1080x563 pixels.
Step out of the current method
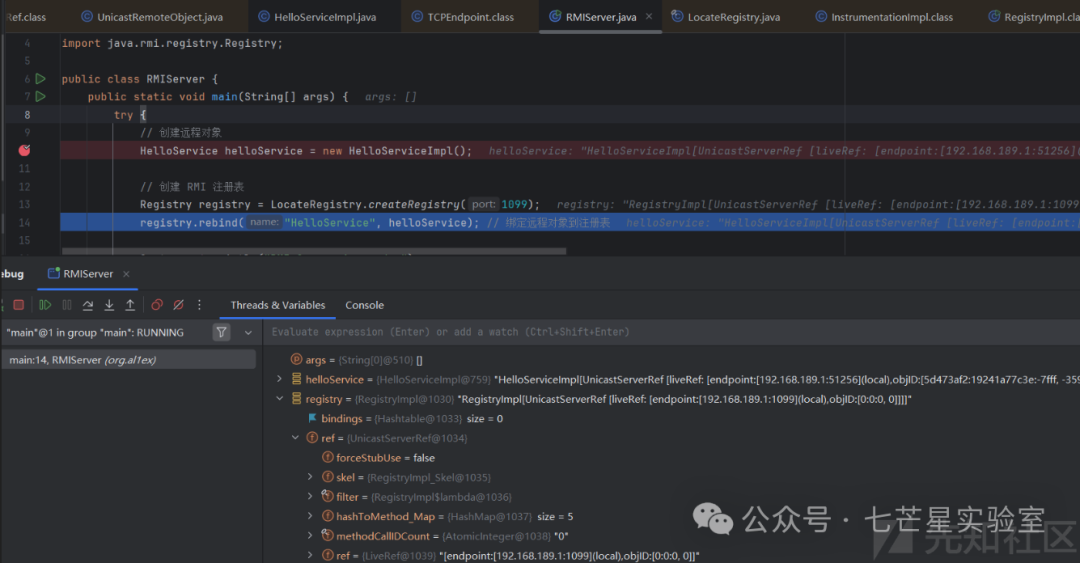pos(129,305)
